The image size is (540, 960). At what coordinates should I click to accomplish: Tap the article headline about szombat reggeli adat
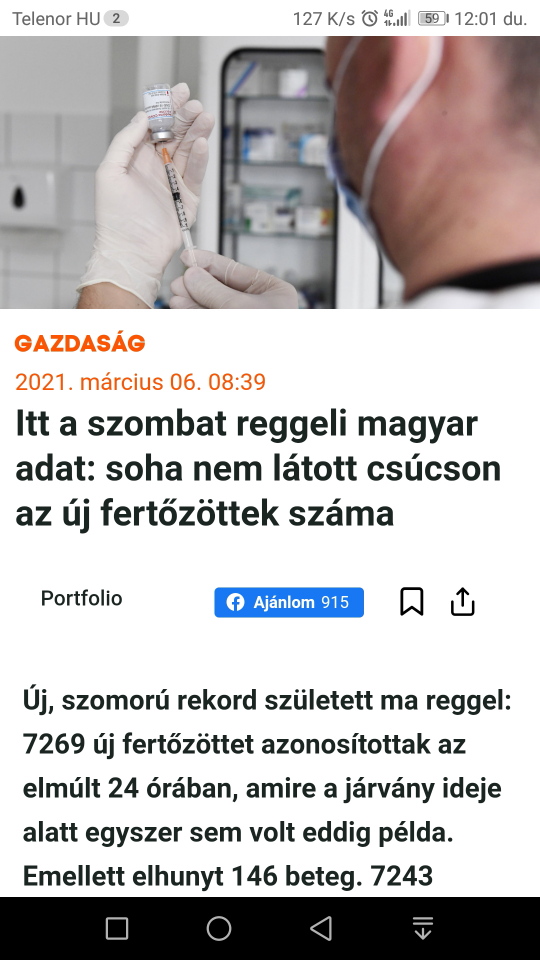(258, 469)
